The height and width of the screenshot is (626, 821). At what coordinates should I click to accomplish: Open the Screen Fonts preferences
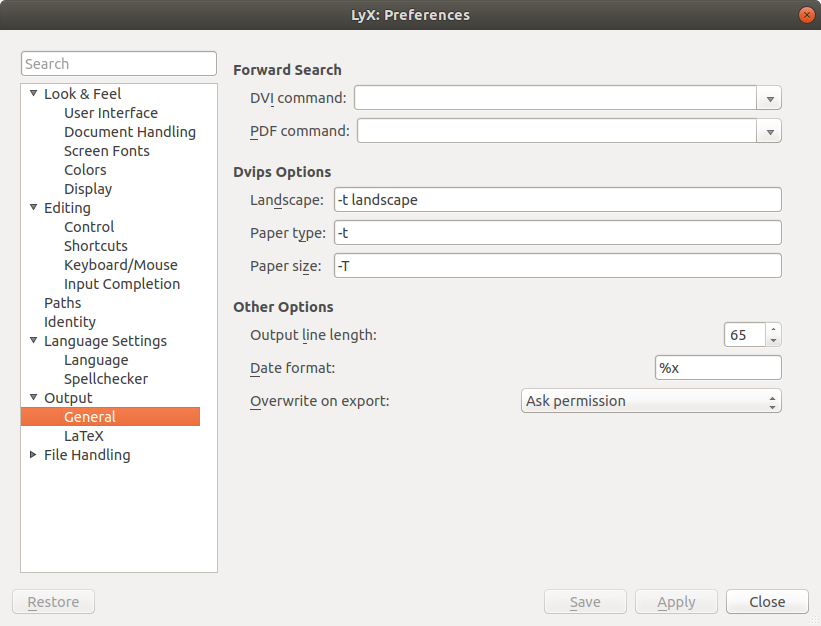[x=106, y=151]
